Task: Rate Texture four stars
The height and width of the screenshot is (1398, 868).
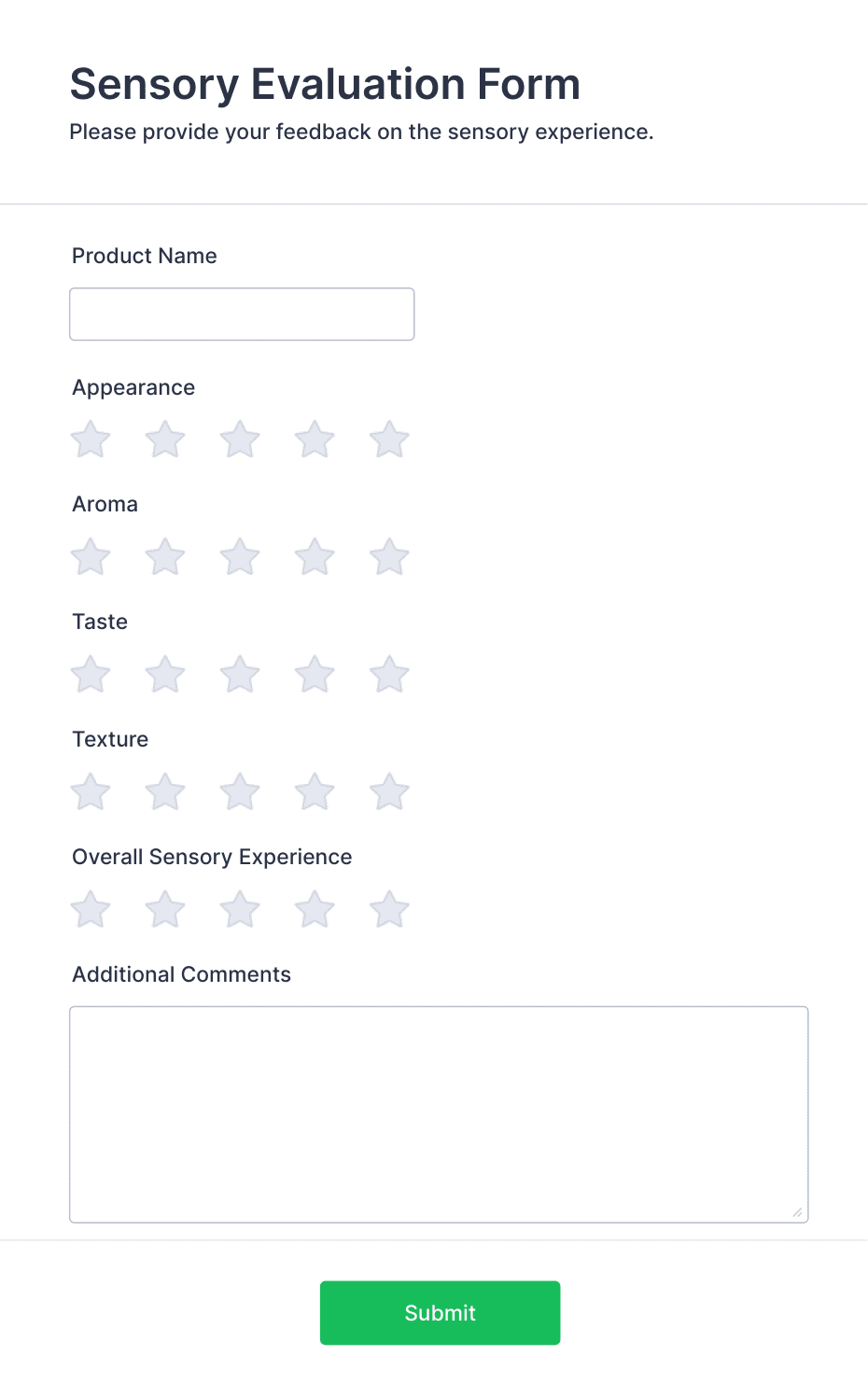Action: coord(314,791)
